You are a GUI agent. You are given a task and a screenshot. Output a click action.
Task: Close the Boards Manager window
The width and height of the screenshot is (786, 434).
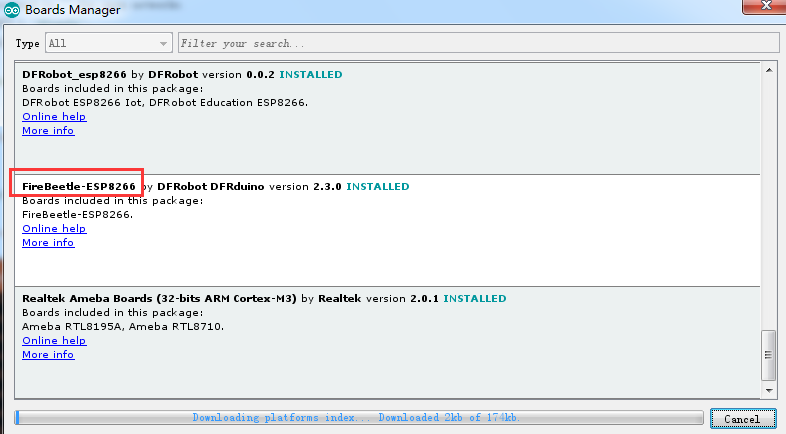[765, 6]
